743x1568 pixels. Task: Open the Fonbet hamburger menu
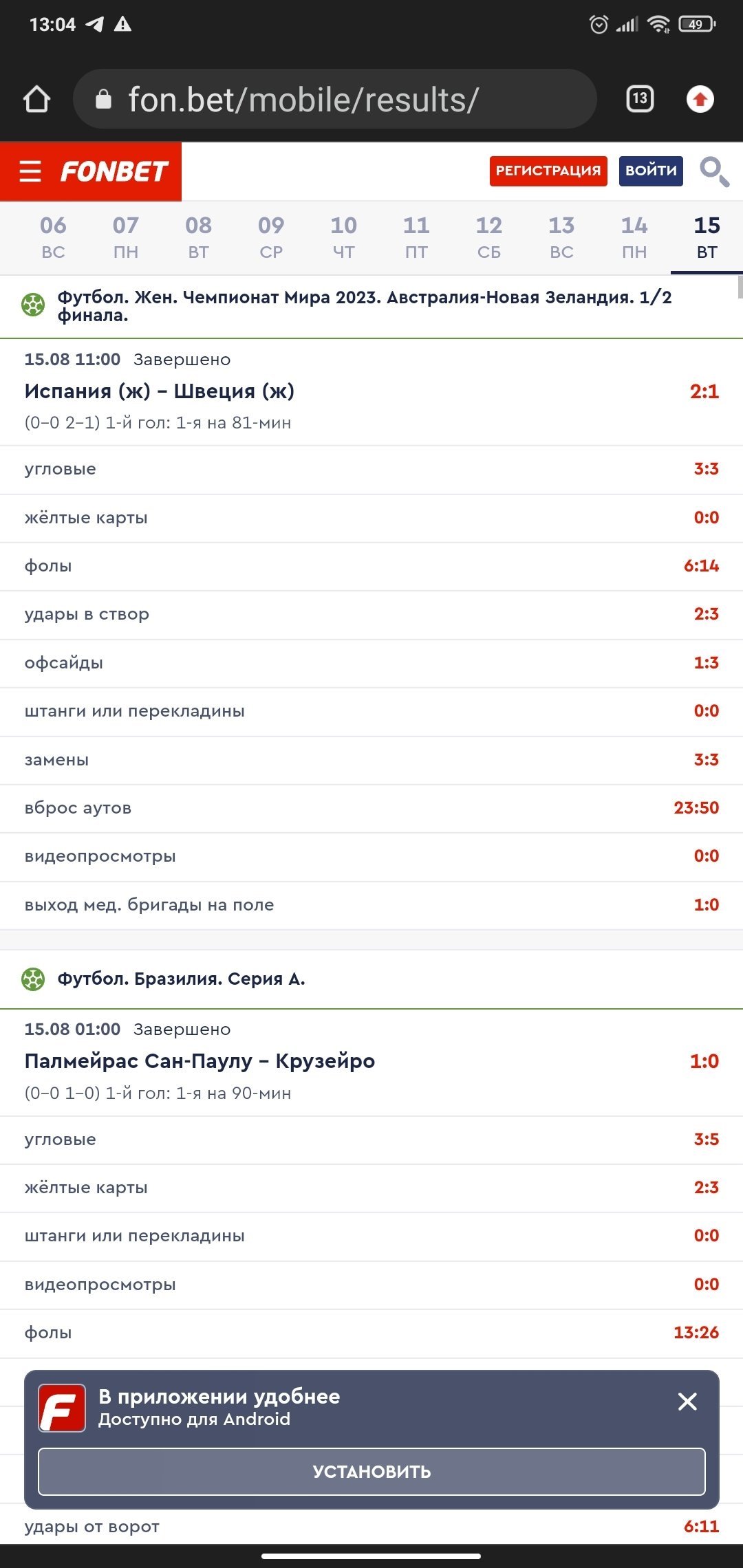(30, 171)
